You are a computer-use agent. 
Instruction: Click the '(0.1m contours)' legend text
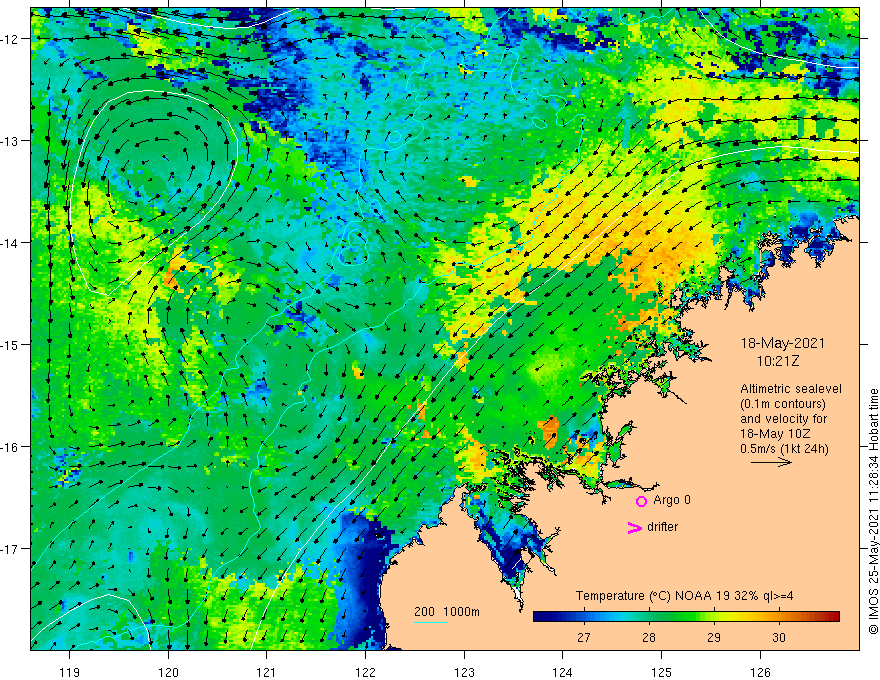783,404
